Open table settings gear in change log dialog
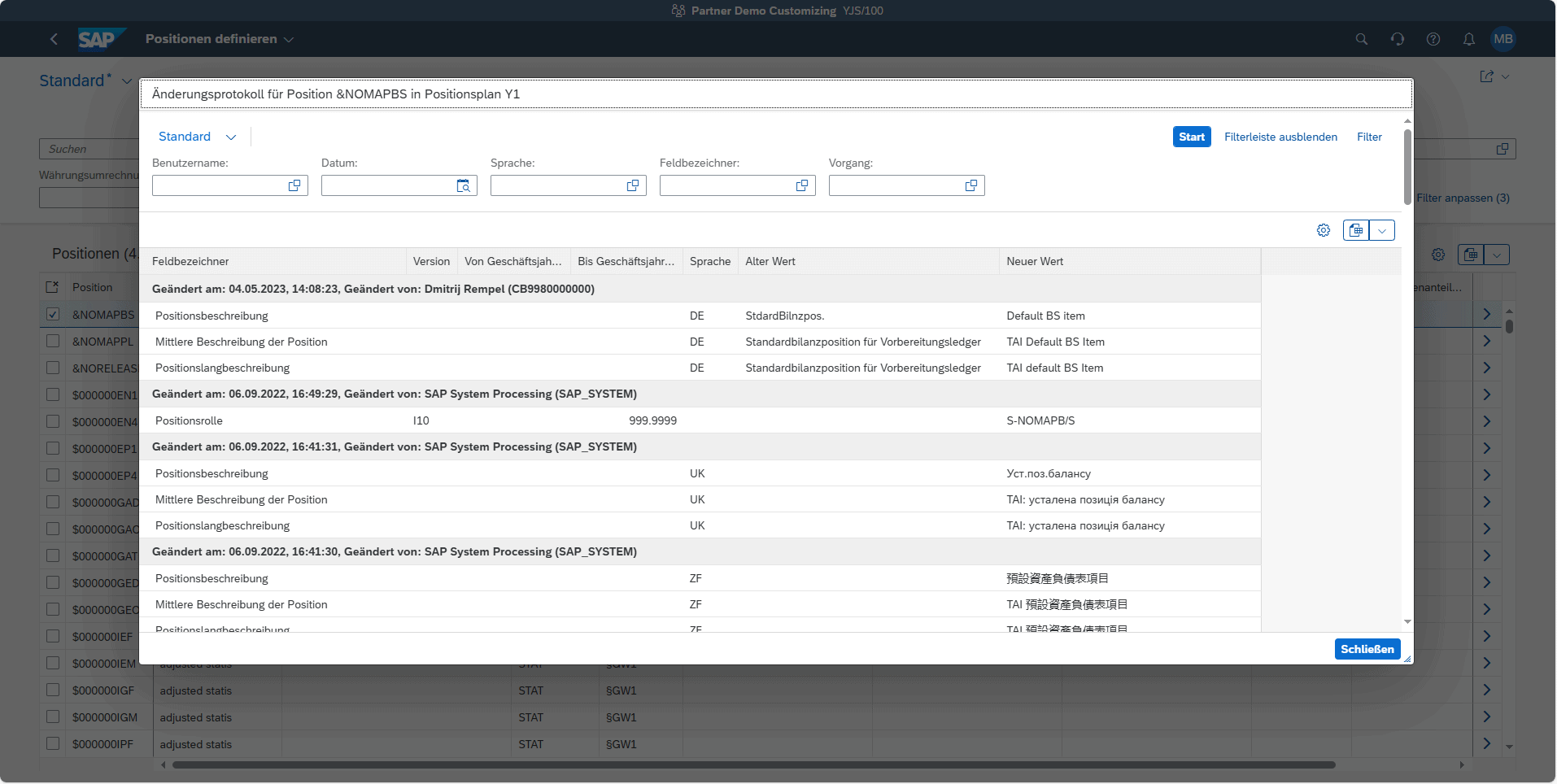Image resolution: width=1557 pixels, height=784 pixels. coord(1324,230)
